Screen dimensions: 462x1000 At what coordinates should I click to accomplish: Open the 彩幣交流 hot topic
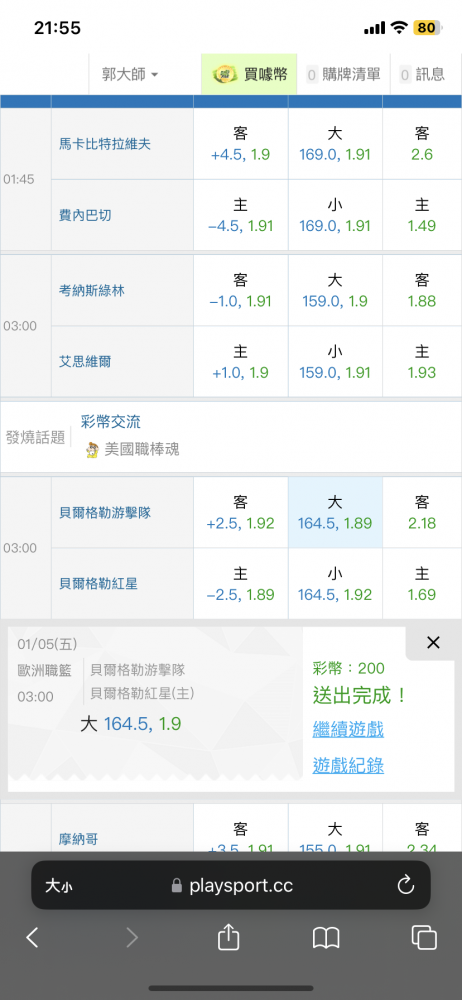(x=111, y=422)
